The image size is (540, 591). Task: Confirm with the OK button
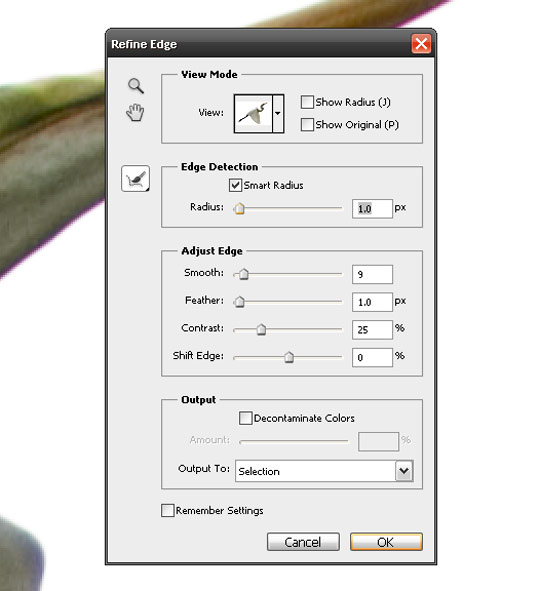tap(386, 542)
